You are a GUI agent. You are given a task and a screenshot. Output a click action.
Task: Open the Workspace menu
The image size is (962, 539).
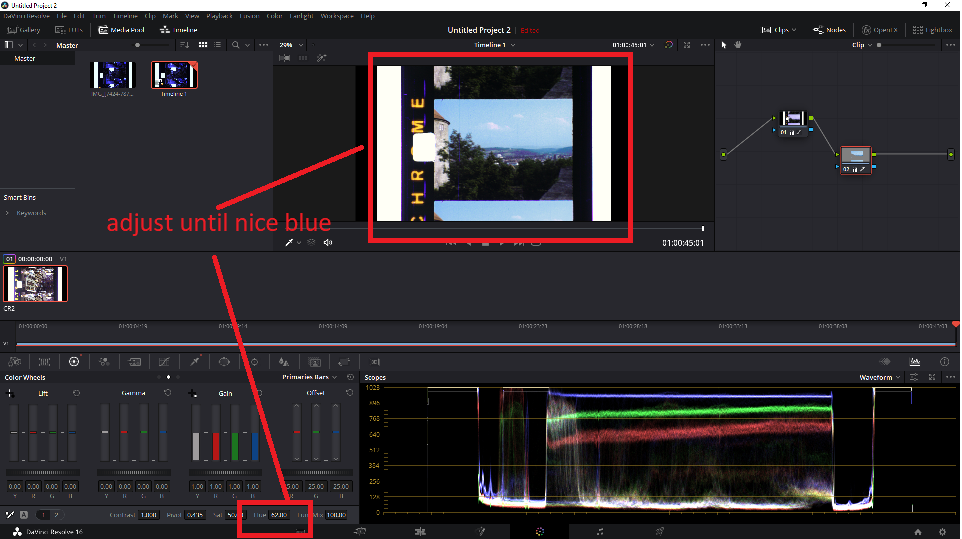coord(337,16)
